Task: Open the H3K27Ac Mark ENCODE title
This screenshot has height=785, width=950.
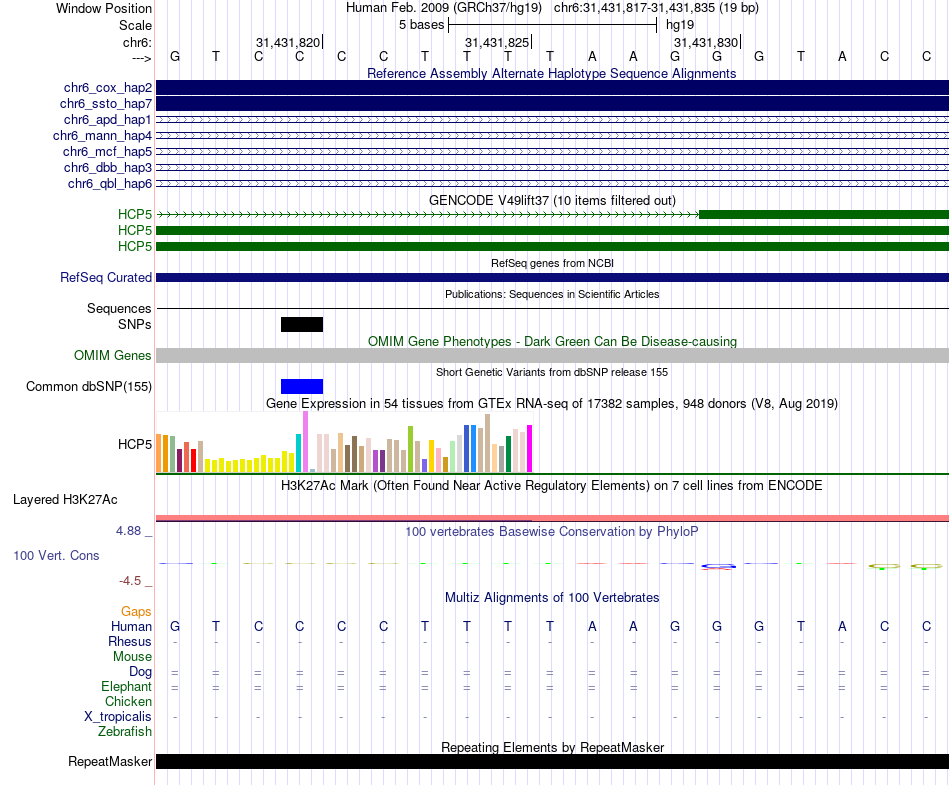Action: click(552, 486)
